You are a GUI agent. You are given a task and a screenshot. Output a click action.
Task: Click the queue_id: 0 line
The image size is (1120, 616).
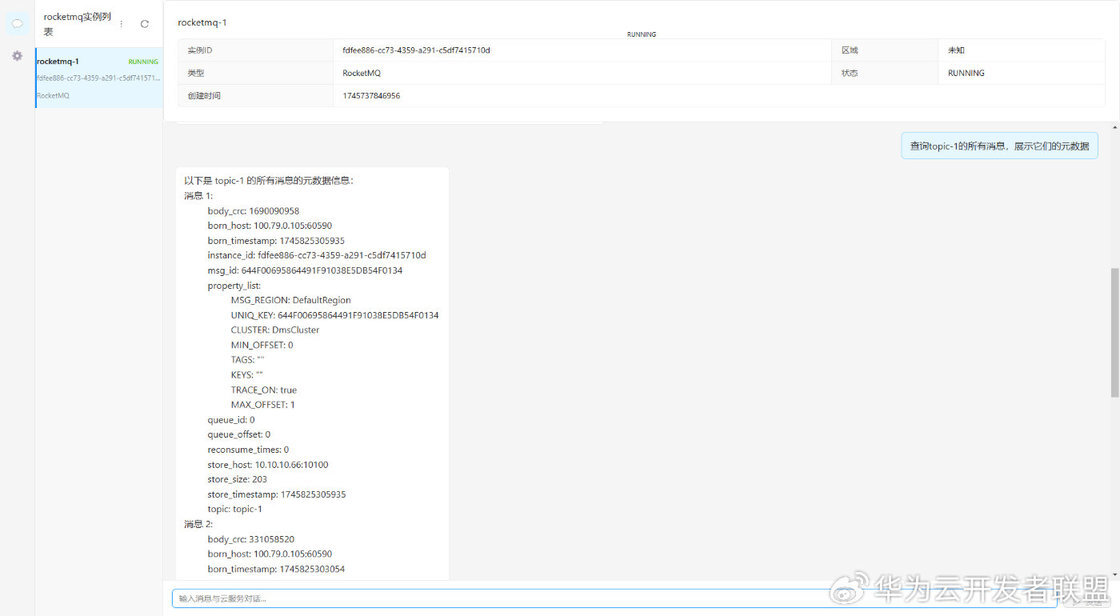[x=231, y=420]
